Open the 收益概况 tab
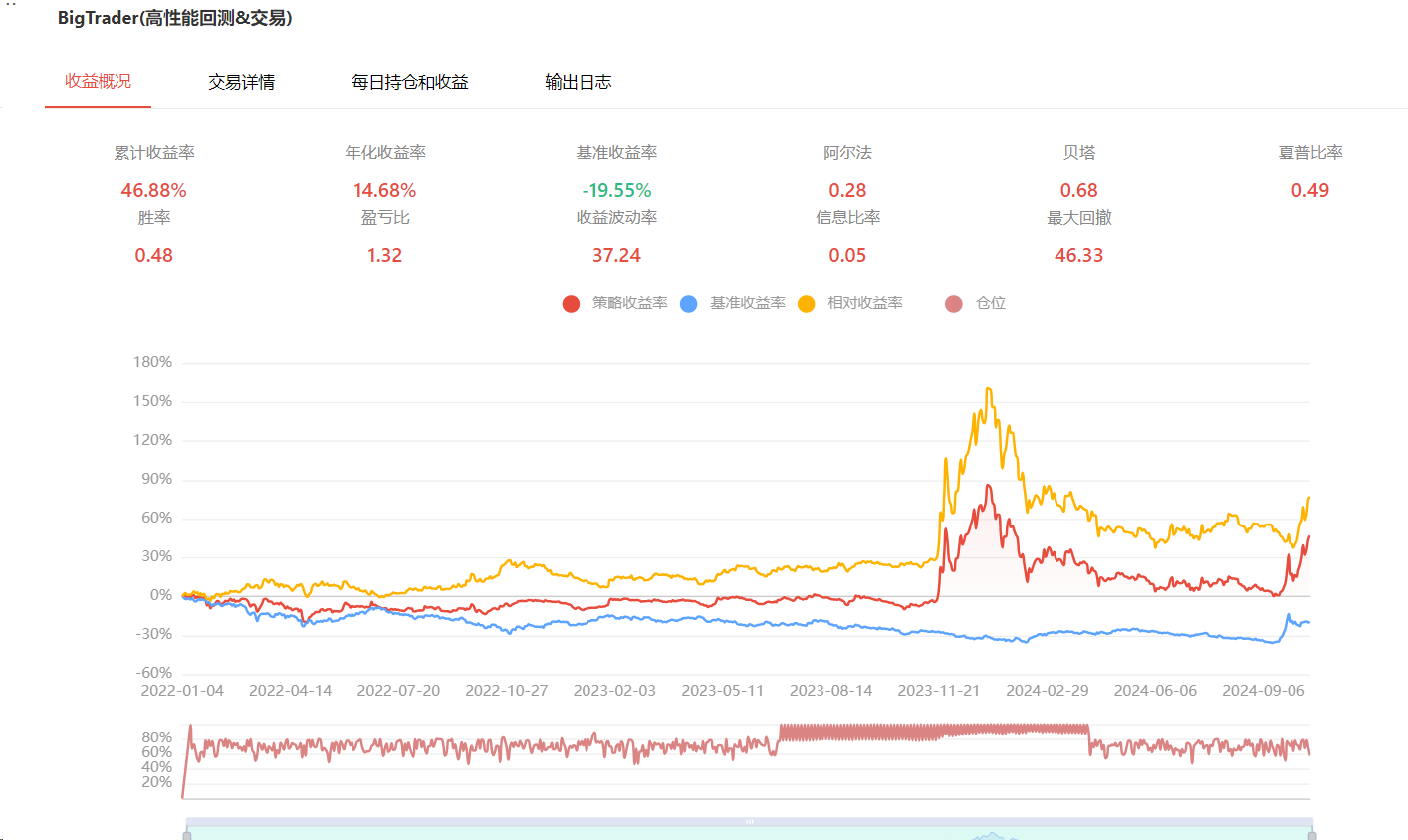The height and width of the screenshot is (840, 1408). tap(98, 81)
